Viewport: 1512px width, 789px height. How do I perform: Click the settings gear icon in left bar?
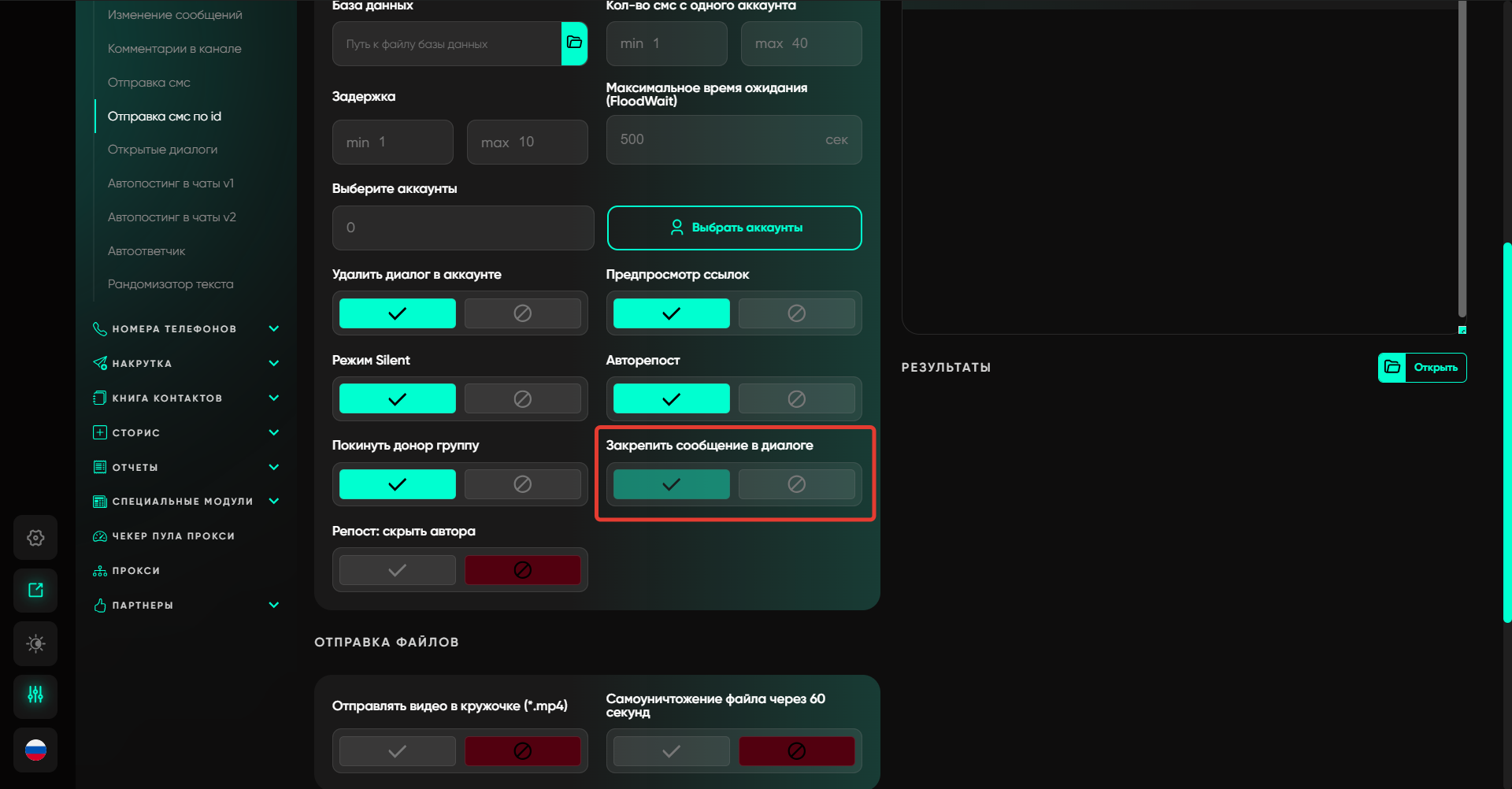click(x=35, y=538)
